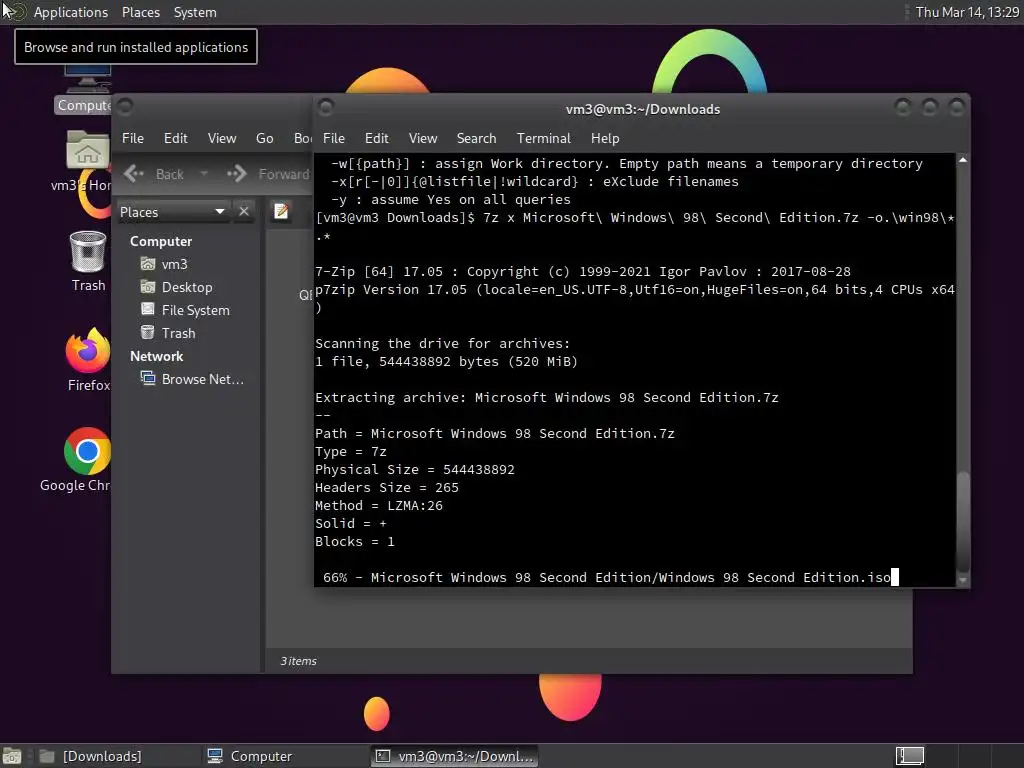Minimize the terminal window

click(903, 106)
